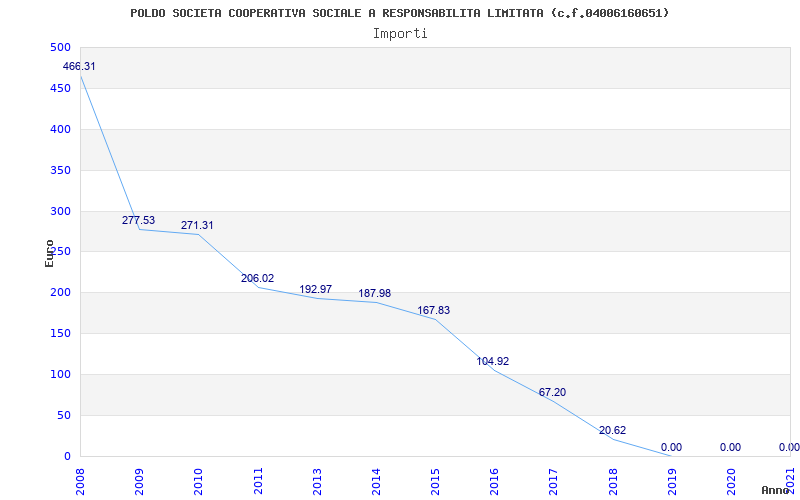The width and height of the screenshot is (800, 500).
Task: Select the 277.53 data point label
Action: tap(138, 220)
